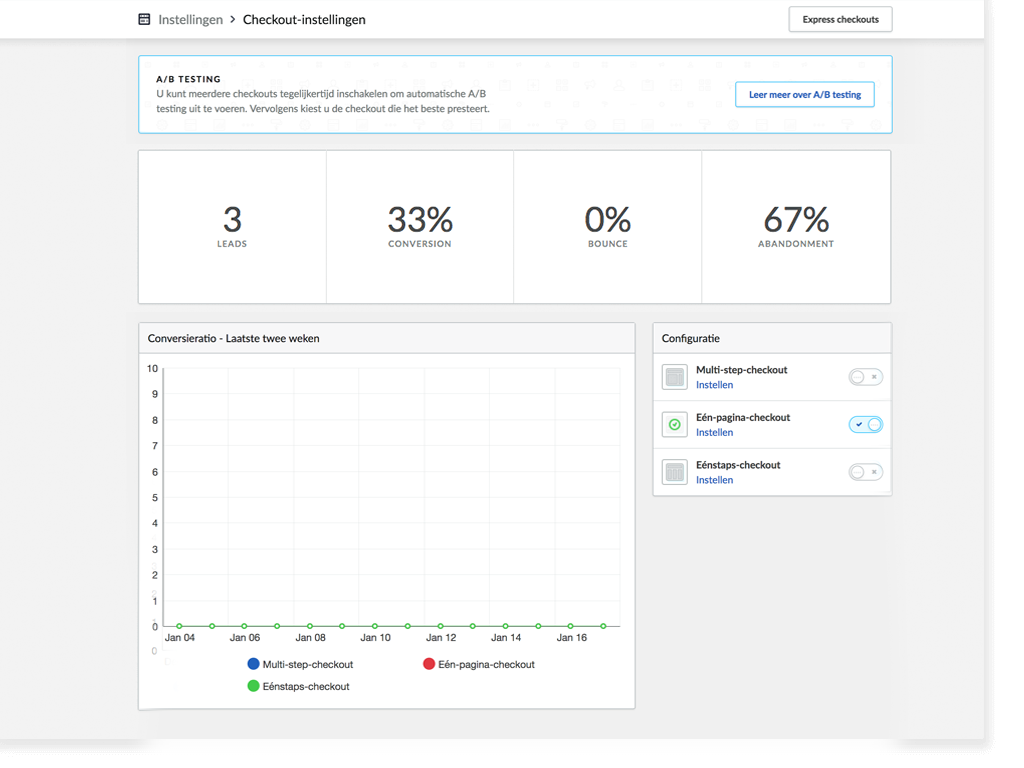1024x768 pixels.
Task: Open Instellen link for Eén-pagina-checkout
Action: coord(714,432)
